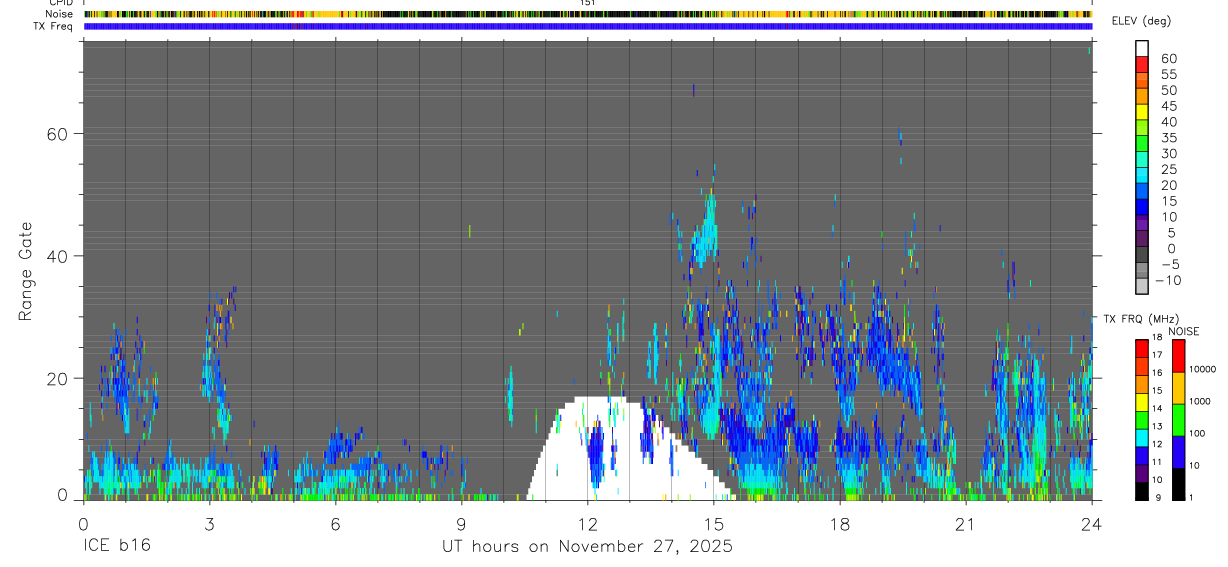Click the white top swatch of ELEV colorbar
Image resolution: width=1228 pixels, height=567 pixels.
[1142, 48]
